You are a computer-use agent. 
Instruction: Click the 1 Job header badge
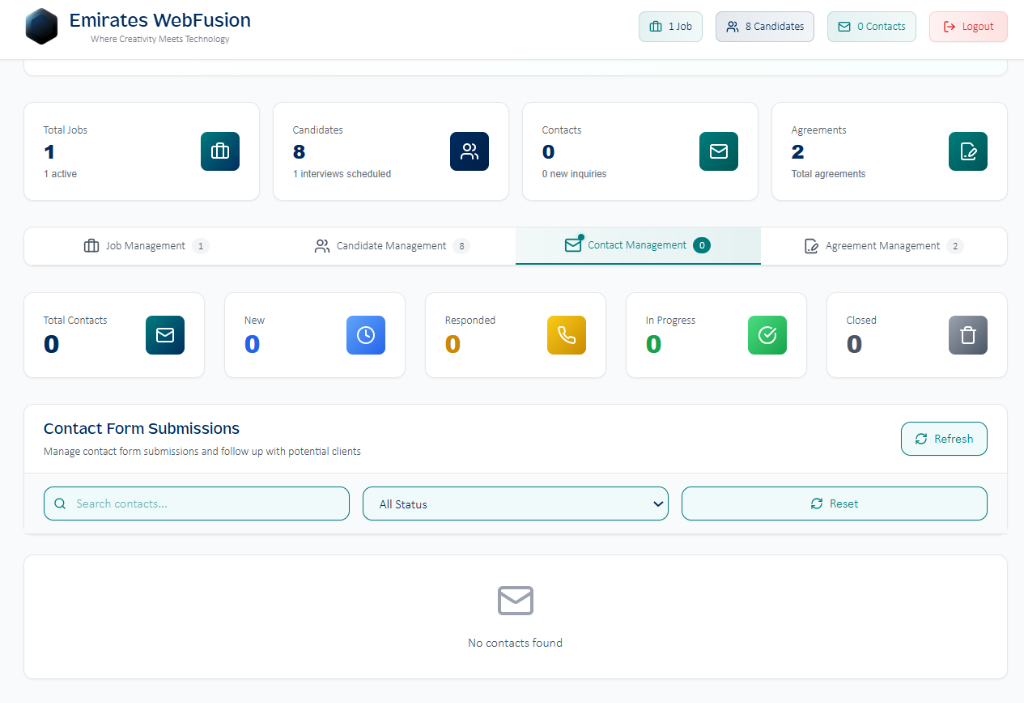[x=670, y=26]
